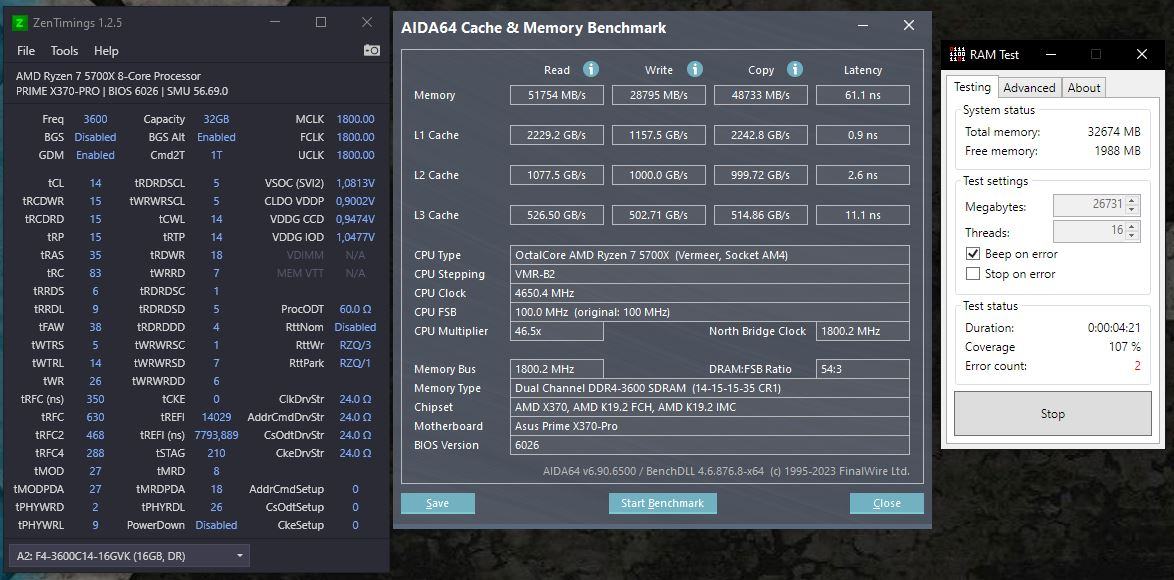Click the Copy column info icon
Screen dimensions: 1174x580
[795, 70]
